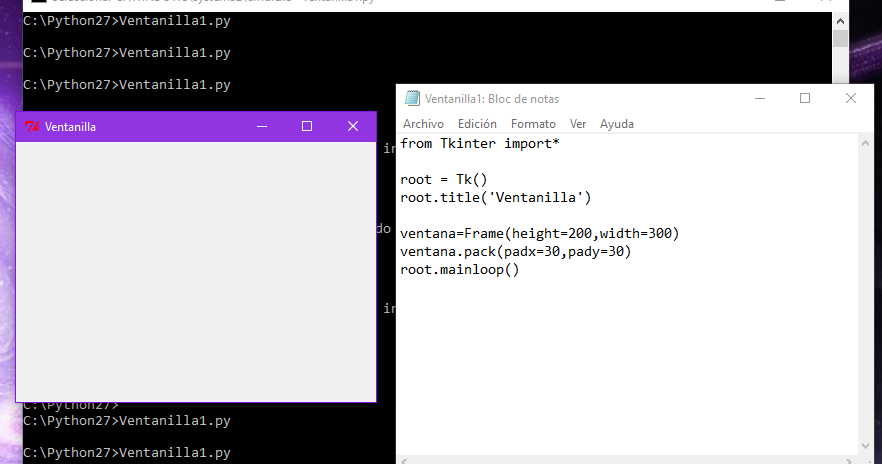Click inside the empty Ventanilla frame area

click(x=196, y=271)
